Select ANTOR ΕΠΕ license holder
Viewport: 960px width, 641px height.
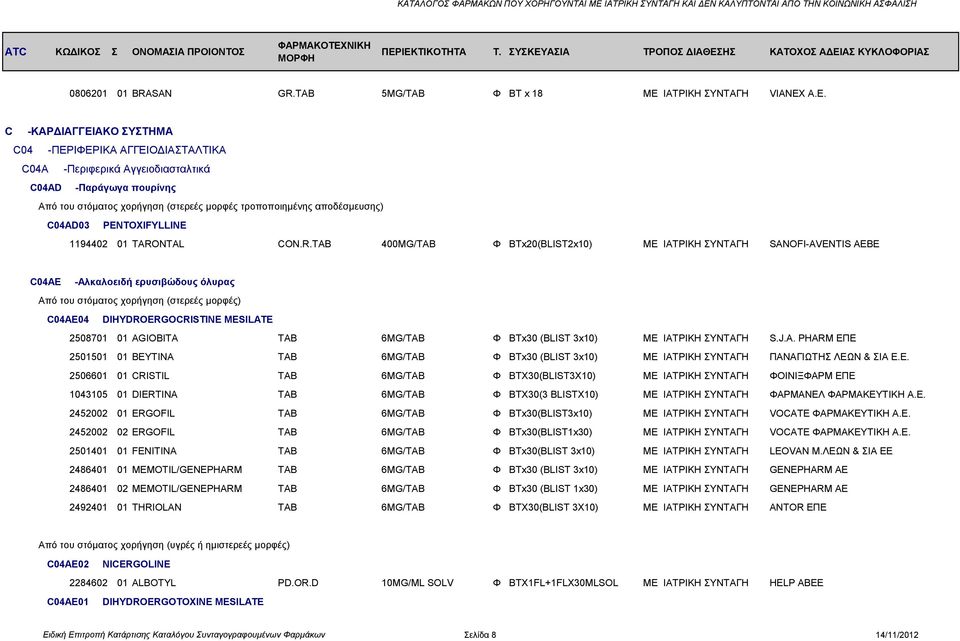click(798, 507)
